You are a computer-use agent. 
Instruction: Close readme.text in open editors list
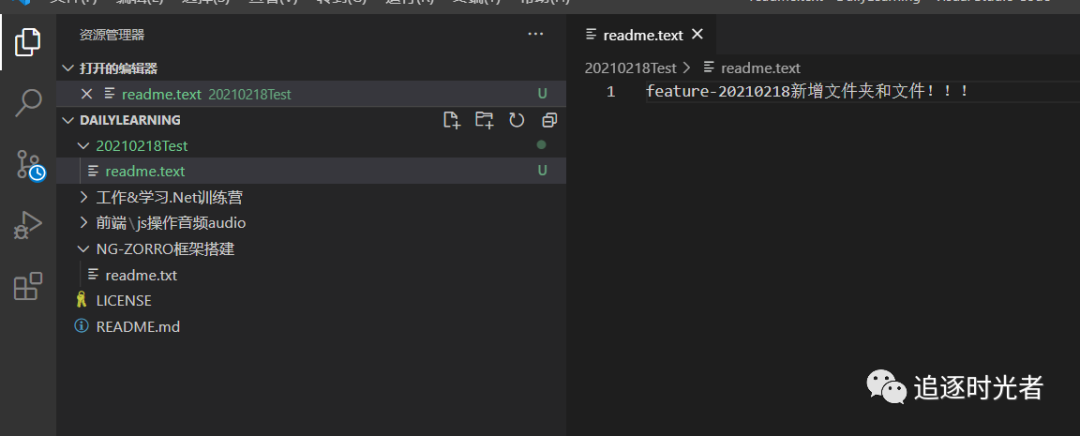point(86,94)
